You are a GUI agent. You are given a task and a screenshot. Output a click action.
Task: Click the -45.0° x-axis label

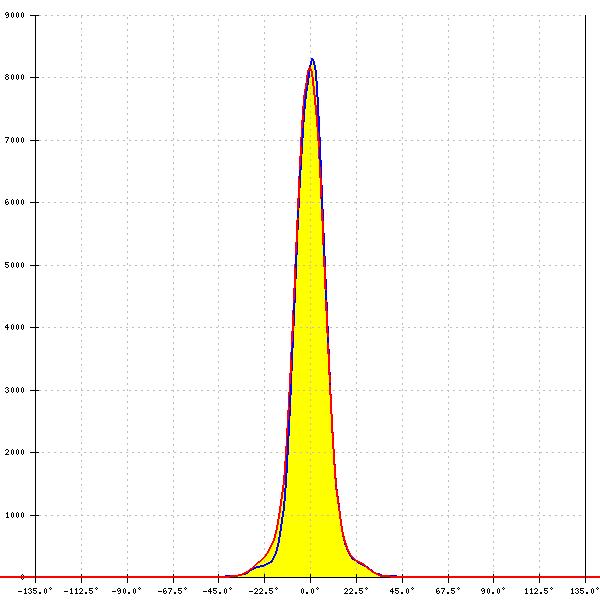[x=218, y=591]
